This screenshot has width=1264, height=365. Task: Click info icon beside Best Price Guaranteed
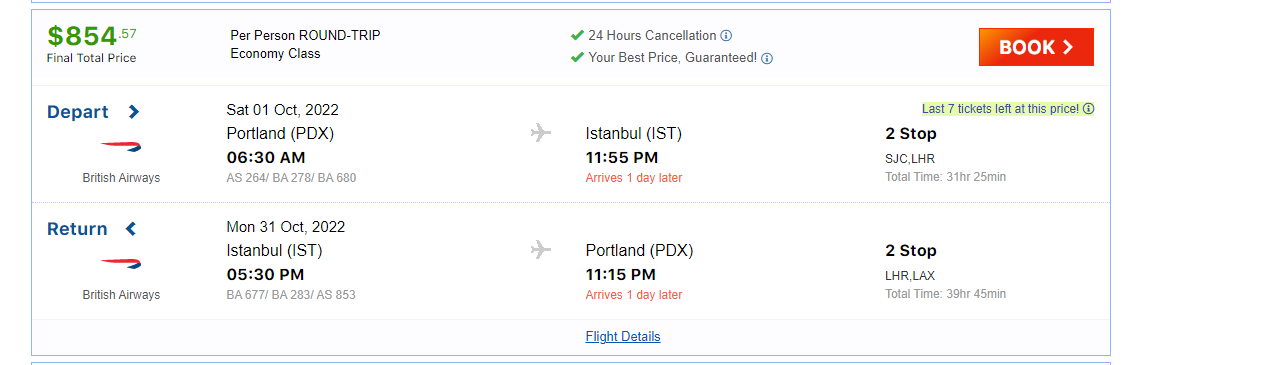click(767, 58)
